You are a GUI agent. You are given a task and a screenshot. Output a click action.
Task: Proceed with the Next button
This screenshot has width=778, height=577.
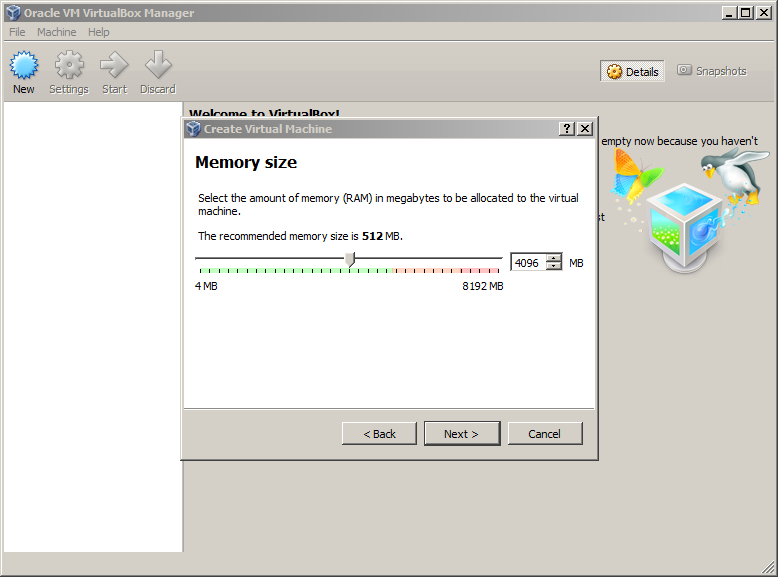pos(462,434)
